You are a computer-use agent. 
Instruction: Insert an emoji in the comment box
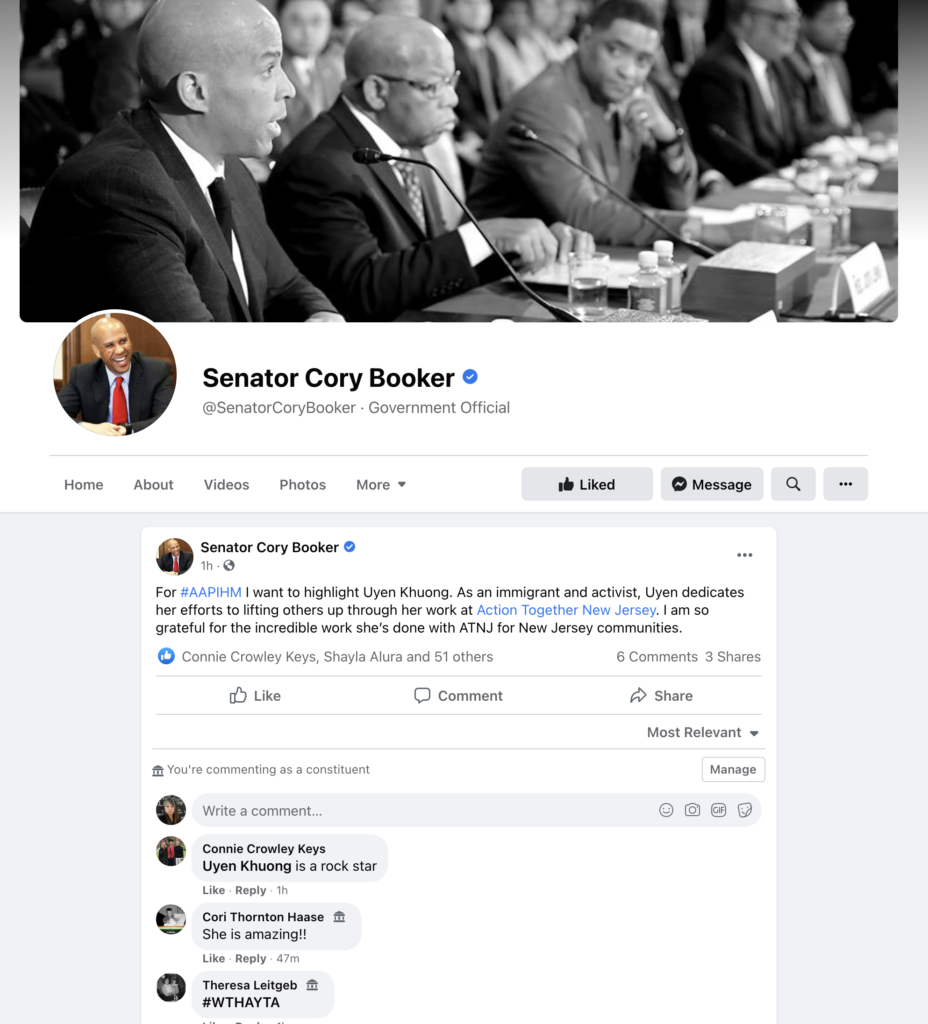coord(665,810)
